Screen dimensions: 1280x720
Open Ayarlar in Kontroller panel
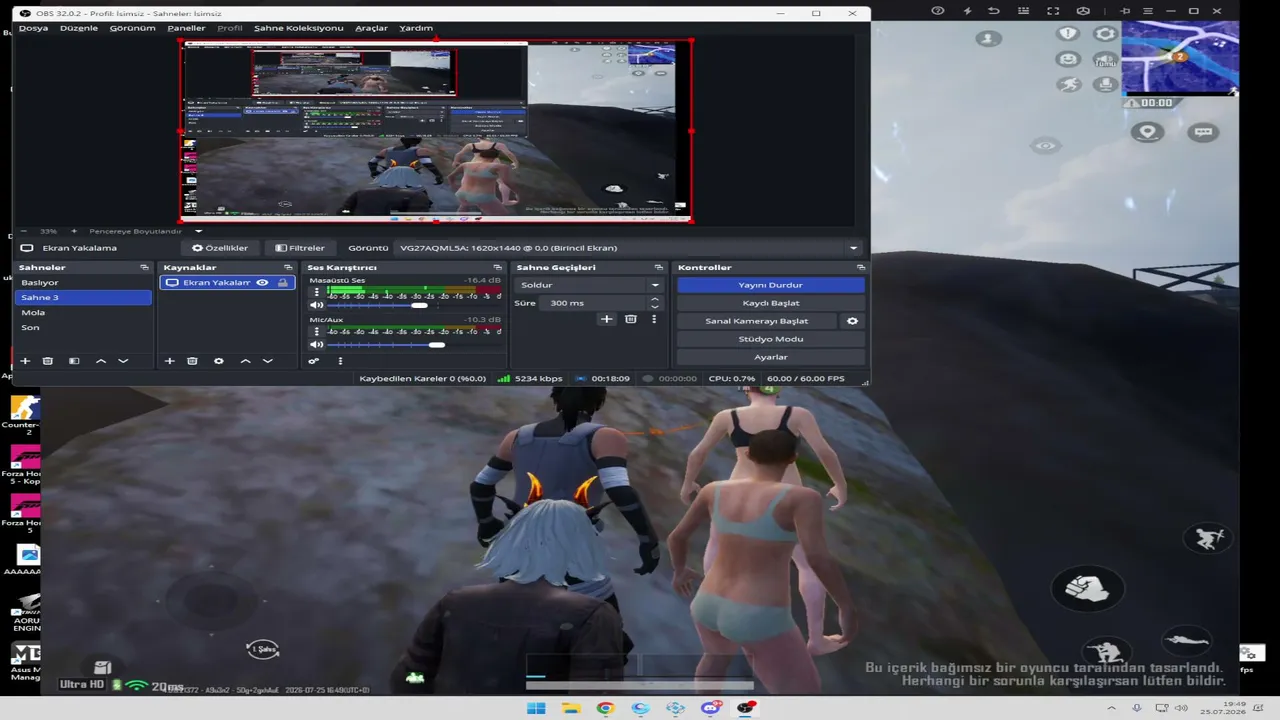pyautogui.click(x=770, y=357)
